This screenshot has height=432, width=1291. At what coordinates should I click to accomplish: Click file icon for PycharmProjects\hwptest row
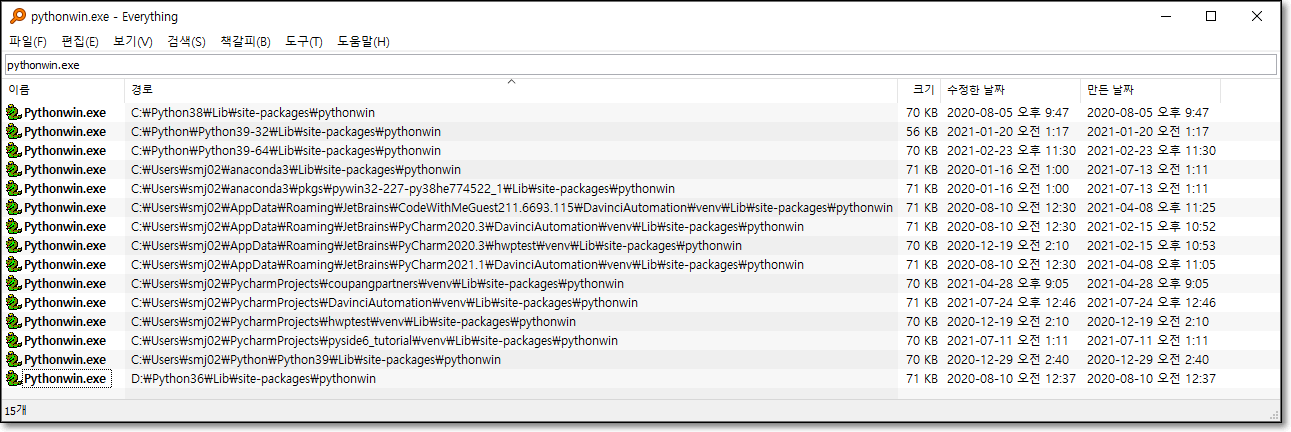pyautogui.click(x=13, y=322)
